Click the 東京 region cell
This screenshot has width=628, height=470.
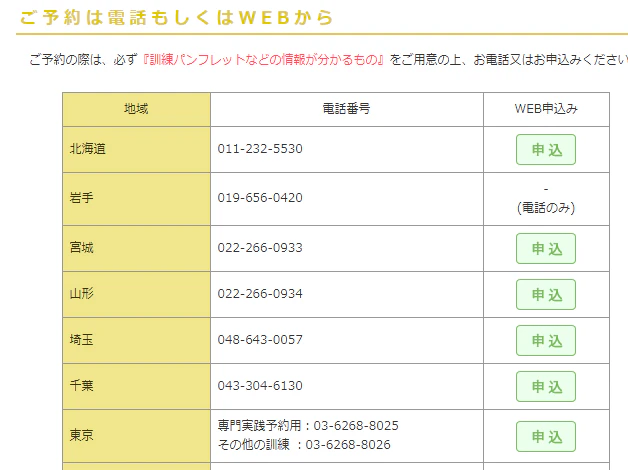tap(137, 436)
